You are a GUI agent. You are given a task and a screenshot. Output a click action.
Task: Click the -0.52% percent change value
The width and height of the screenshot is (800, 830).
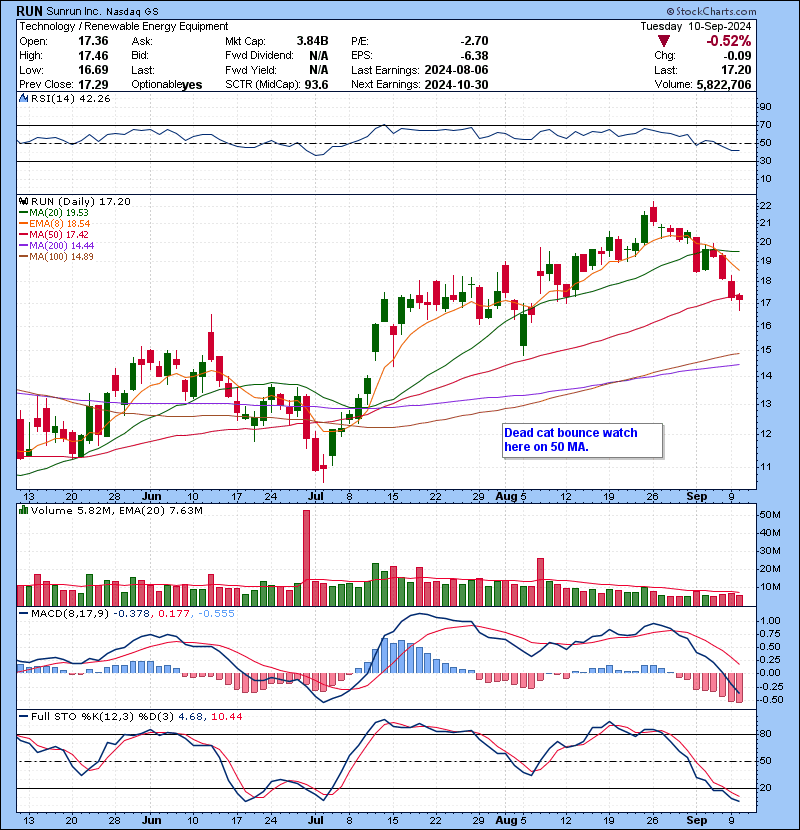729,41
